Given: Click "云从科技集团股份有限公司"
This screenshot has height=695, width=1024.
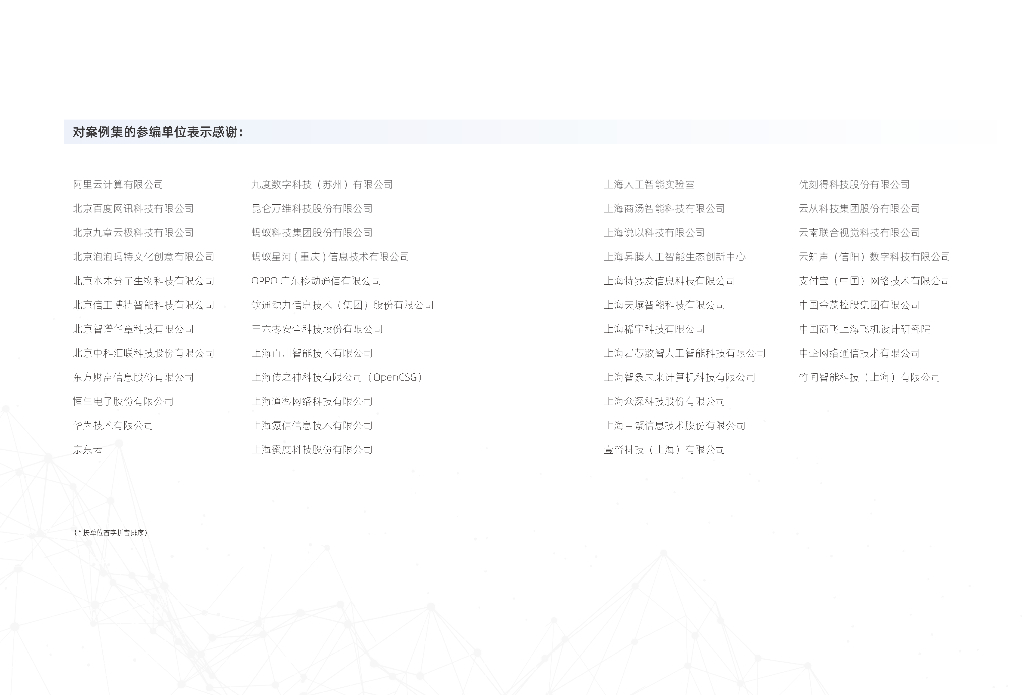Looking at the screenshot, I should pyautogui.click(x=859, y=208).
